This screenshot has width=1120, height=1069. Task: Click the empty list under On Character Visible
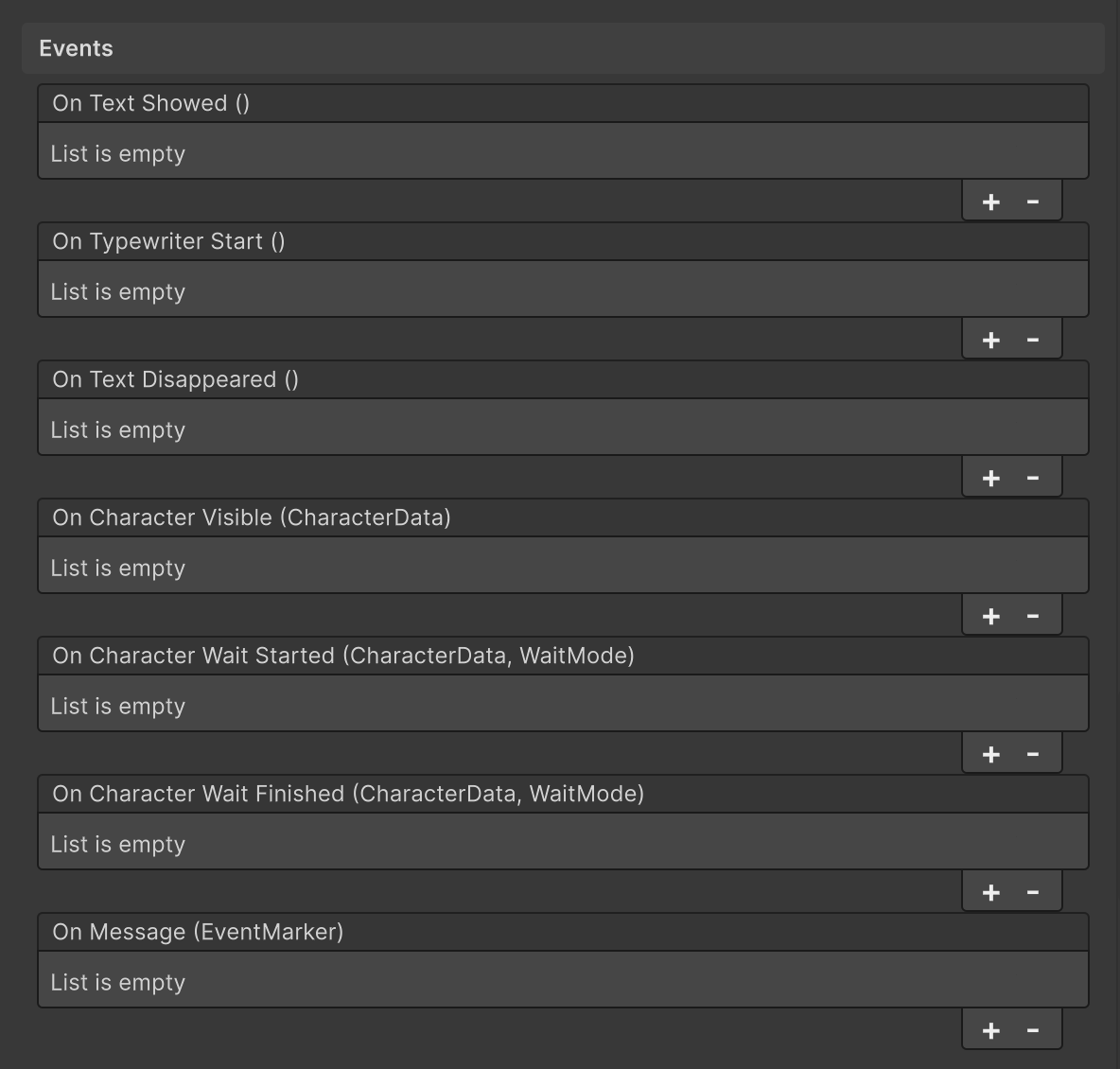563,568
